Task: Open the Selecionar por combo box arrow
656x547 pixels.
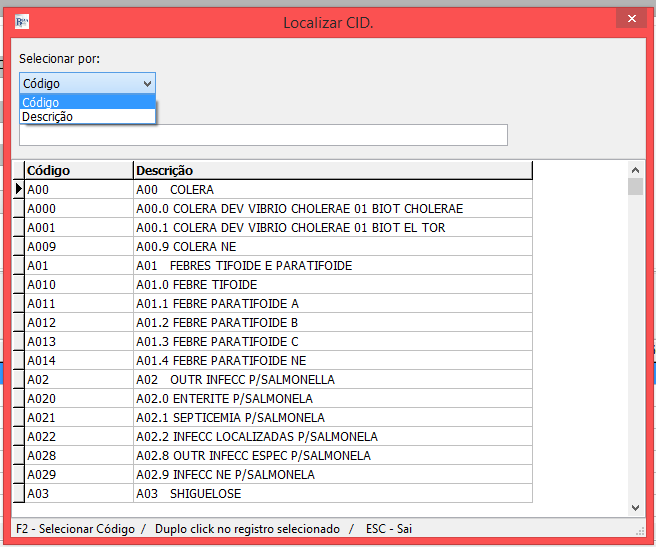Action: click(x=148, y=84)
